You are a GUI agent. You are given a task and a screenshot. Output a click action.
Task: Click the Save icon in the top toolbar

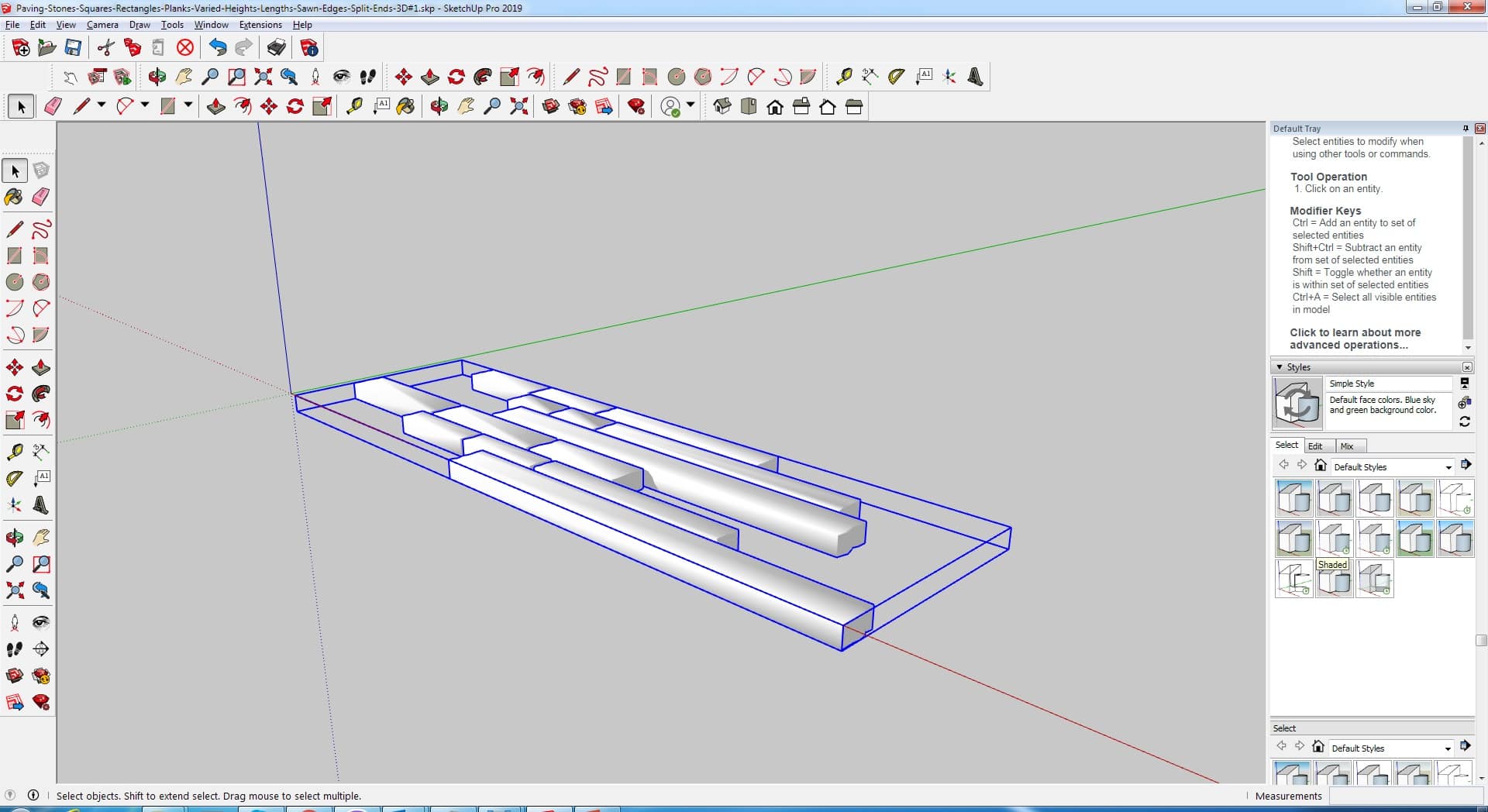coord(73,48)
